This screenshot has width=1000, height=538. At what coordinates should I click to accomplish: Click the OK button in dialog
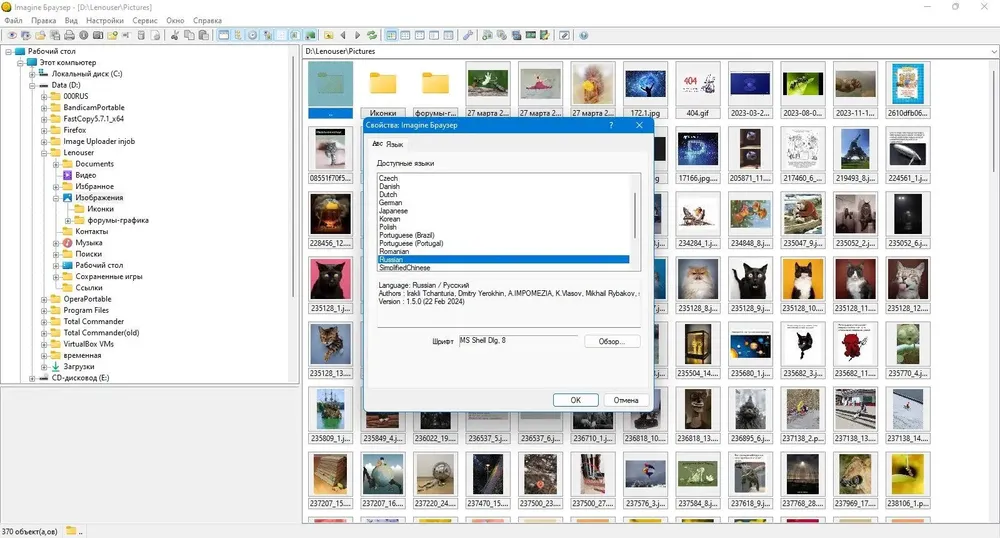pos(575,400)
